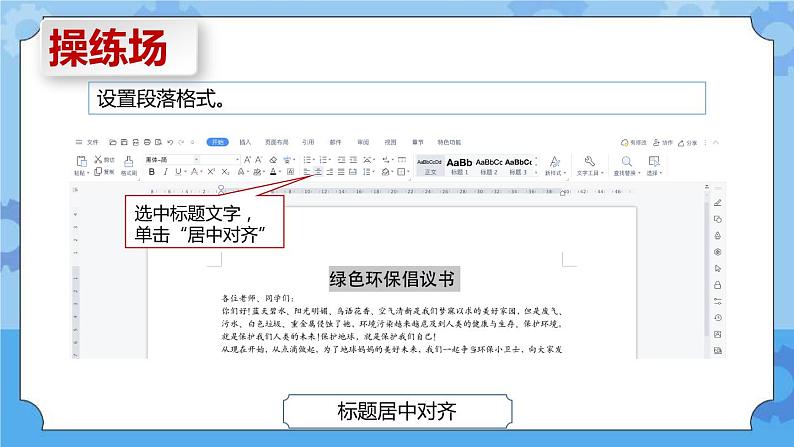Click the pen icon in right sidebar

coord(718,203)
